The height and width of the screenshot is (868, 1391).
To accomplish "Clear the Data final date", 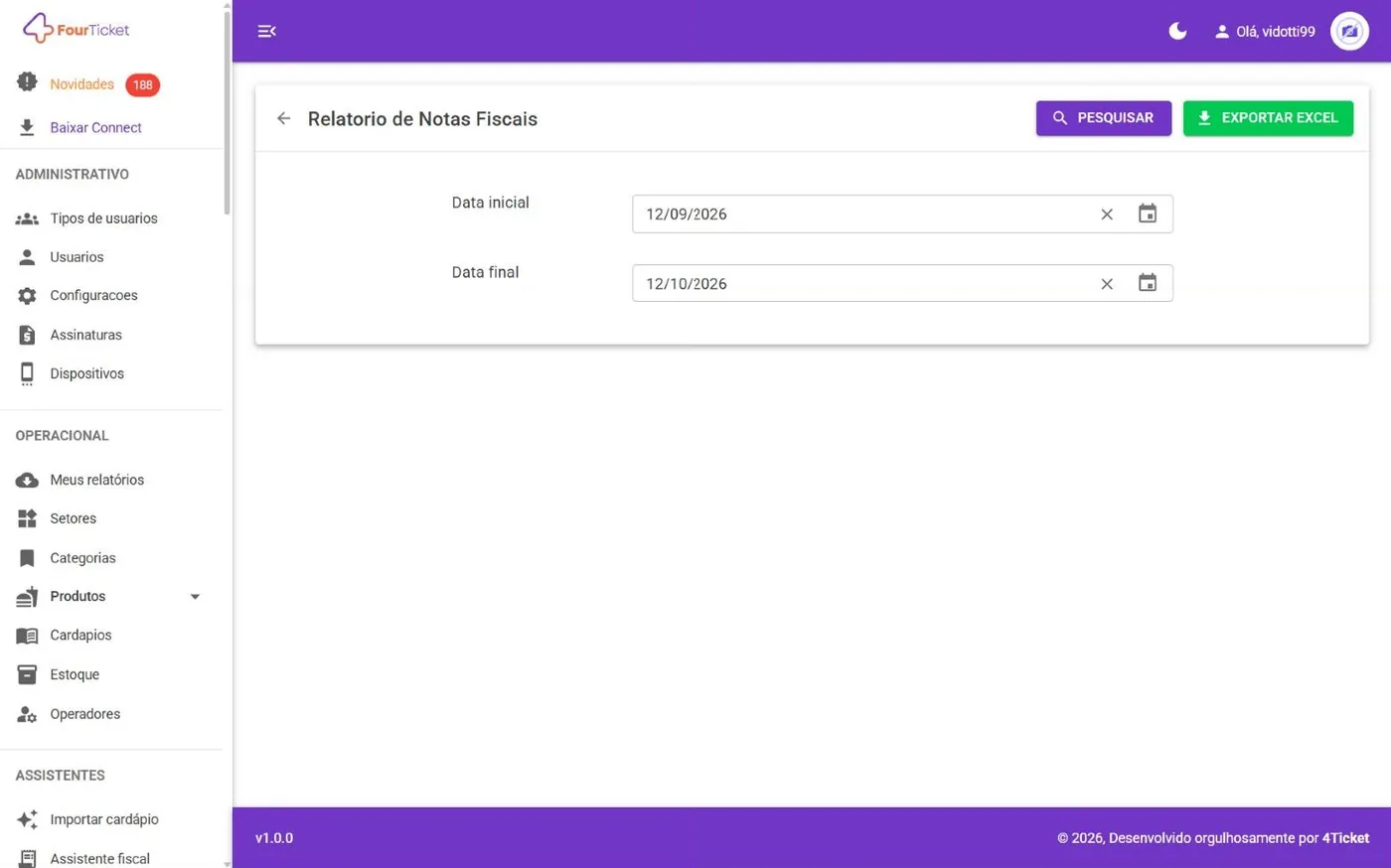I will coord(1107,284).
